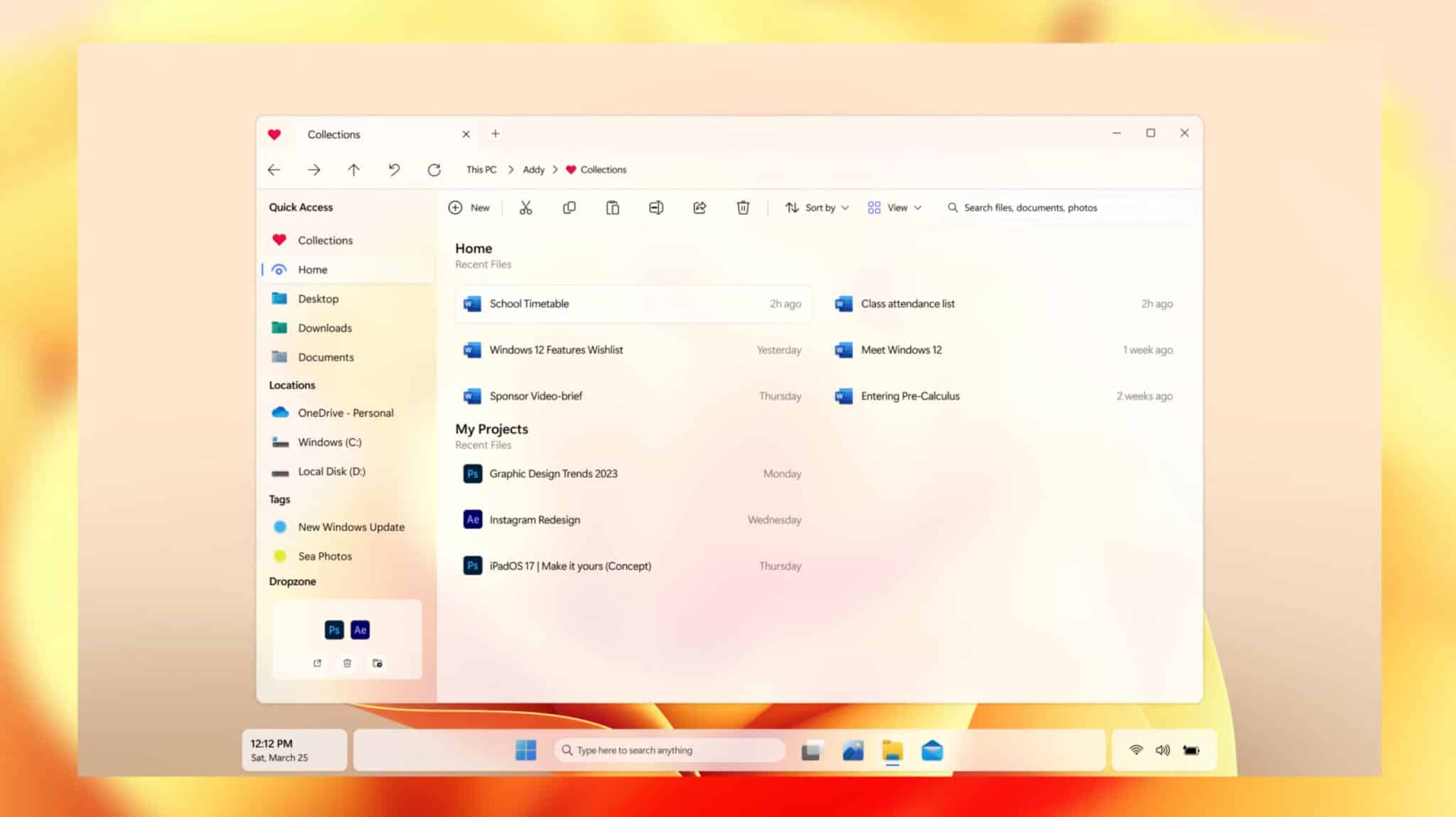The width and height of the screenshot is (1456, 817).
Task: Open the Windows 12 Features Wishlist document
Action: click(557, 350)
